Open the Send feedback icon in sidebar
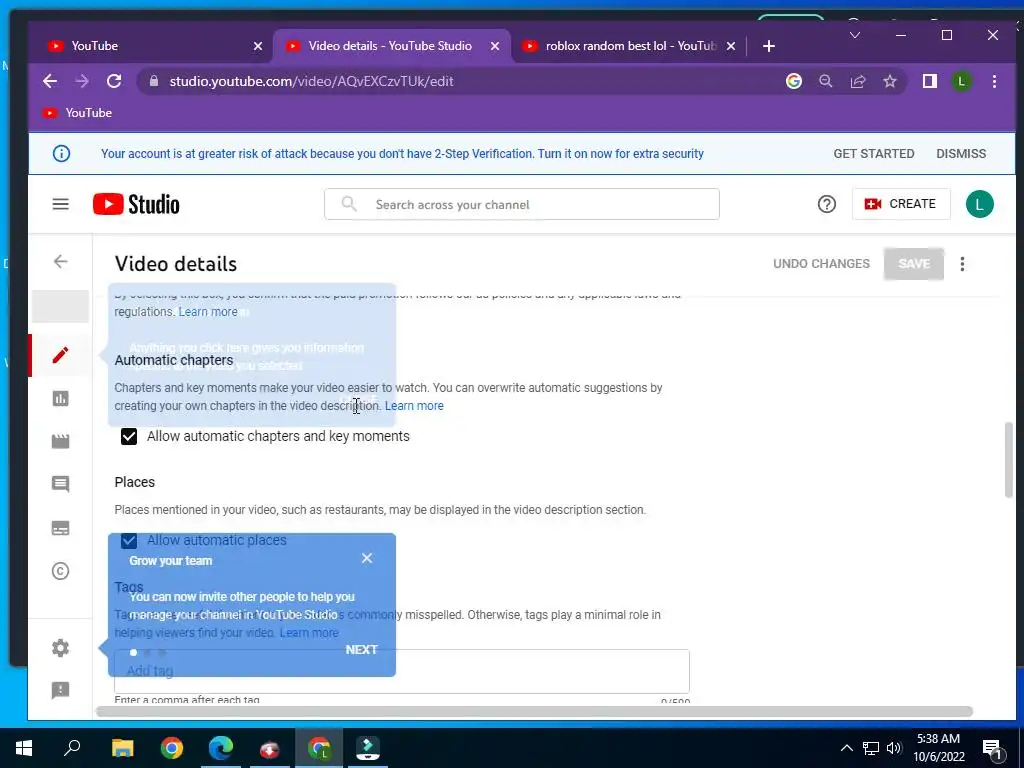The width and height of the screenshot is (1024, 768). pos(60,690)
